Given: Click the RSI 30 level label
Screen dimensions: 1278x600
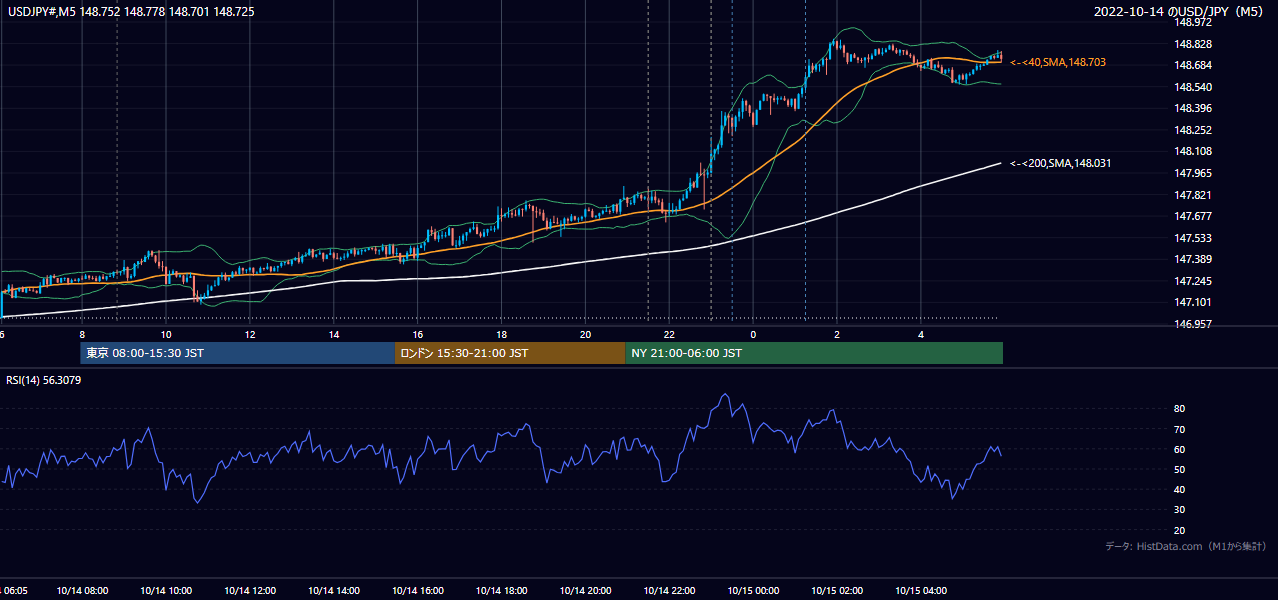Looking at the screenshot, I should (1179, 509).
